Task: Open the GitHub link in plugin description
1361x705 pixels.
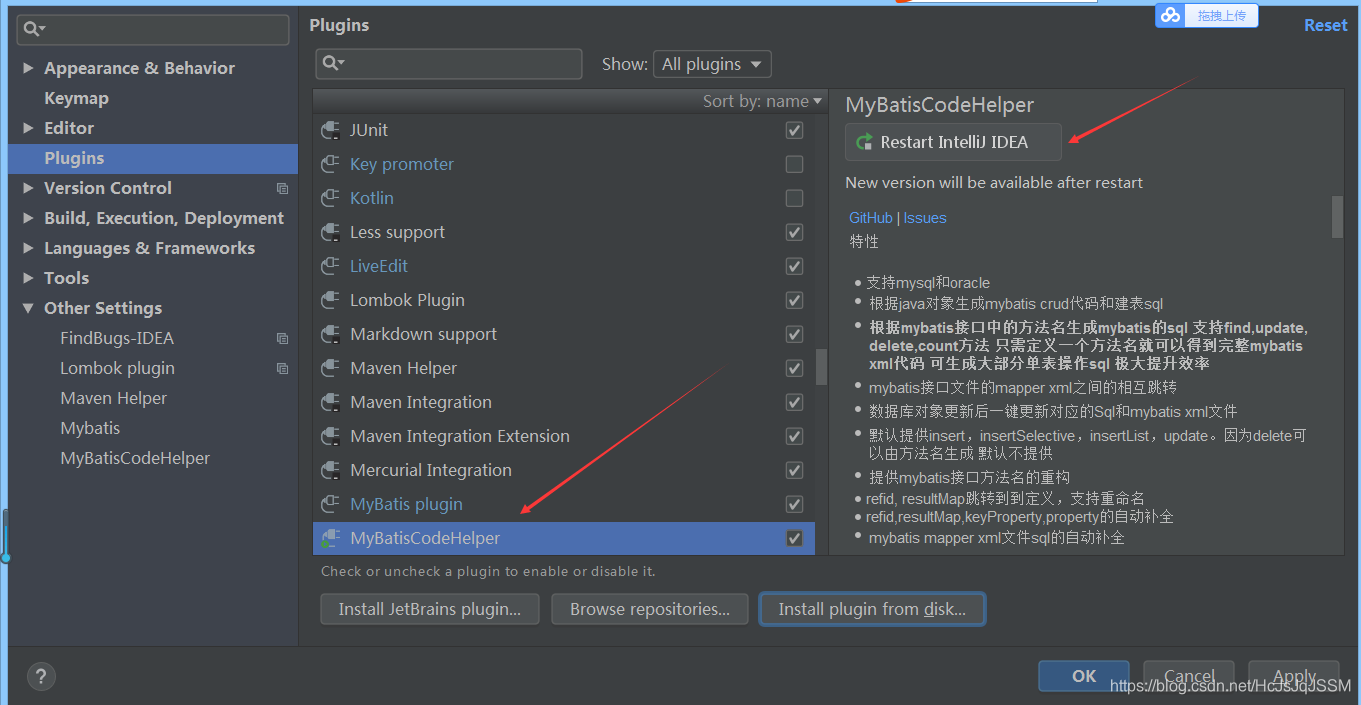Action: coord(870,218)
